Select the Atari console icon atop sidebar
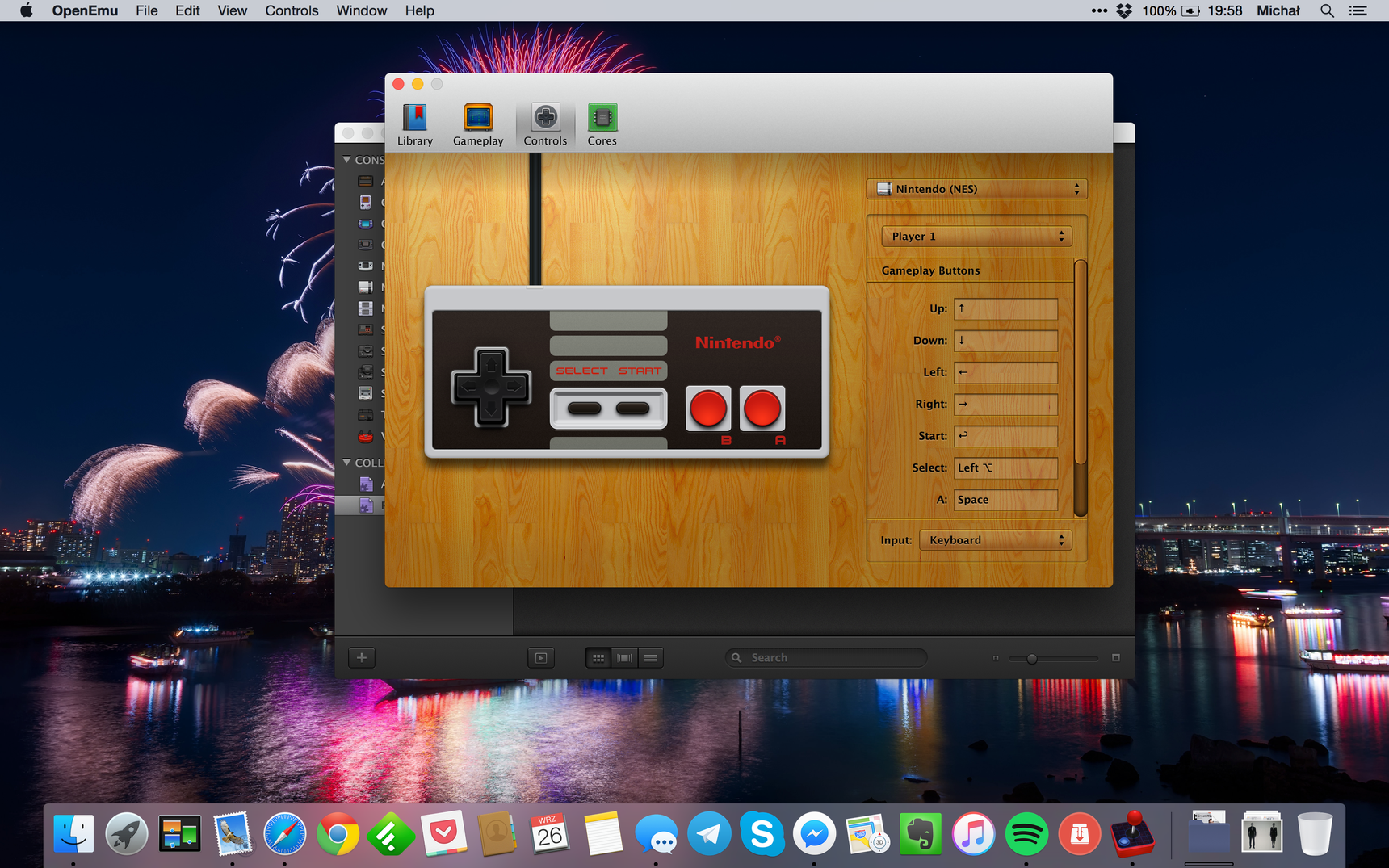 tap(366, 181)
